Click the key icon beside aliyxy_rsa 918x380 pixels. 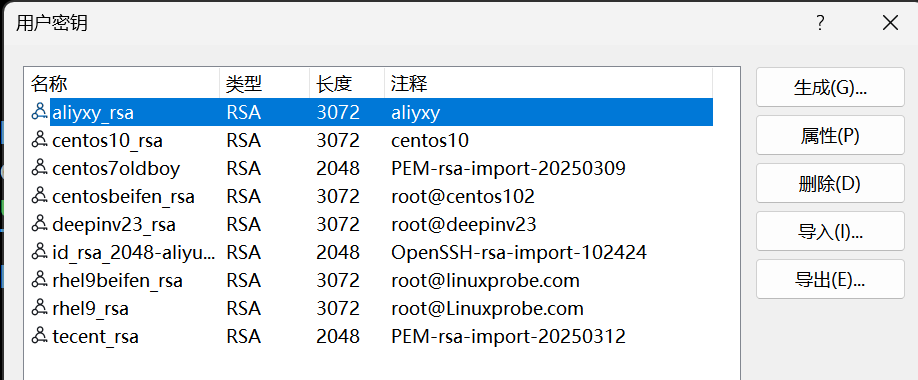(x=39, y=112)
